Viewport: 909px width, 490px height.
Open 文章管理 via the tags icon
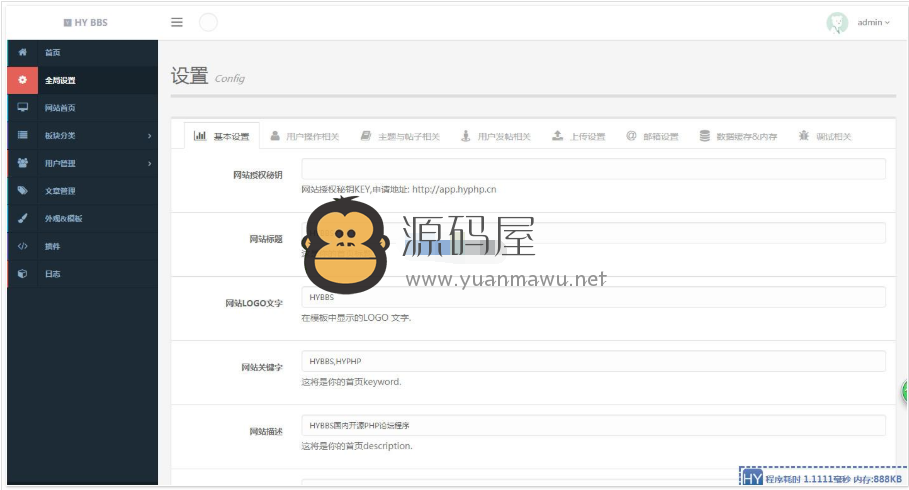tap(23, 190)
